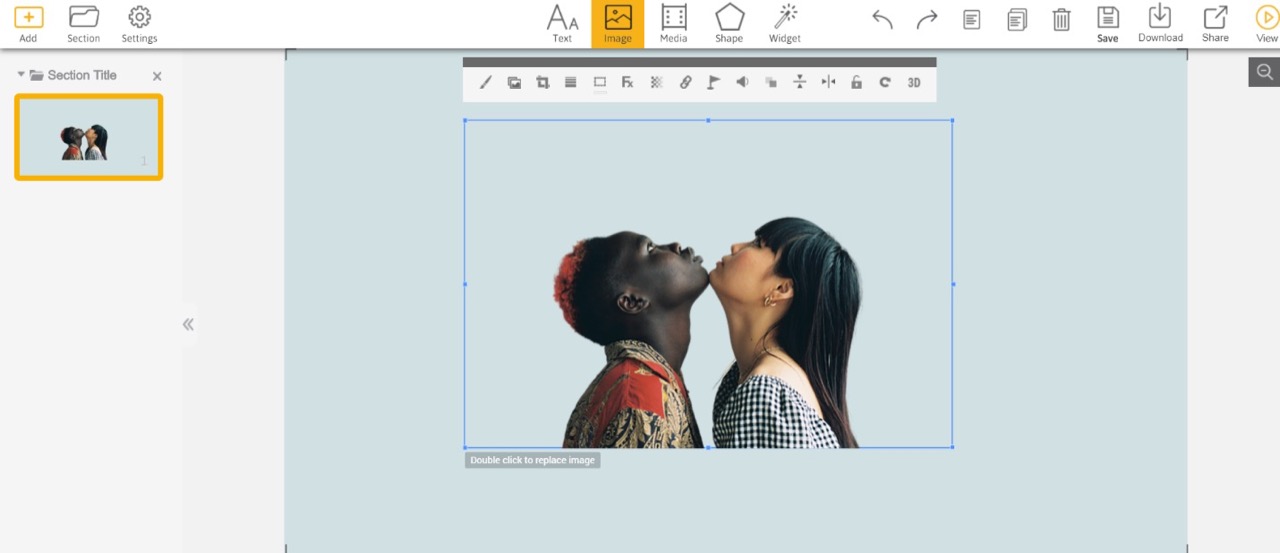Screen dimensions: 1280x553
Task: Flip image using the mirror icon
Action: coord(828,83)
